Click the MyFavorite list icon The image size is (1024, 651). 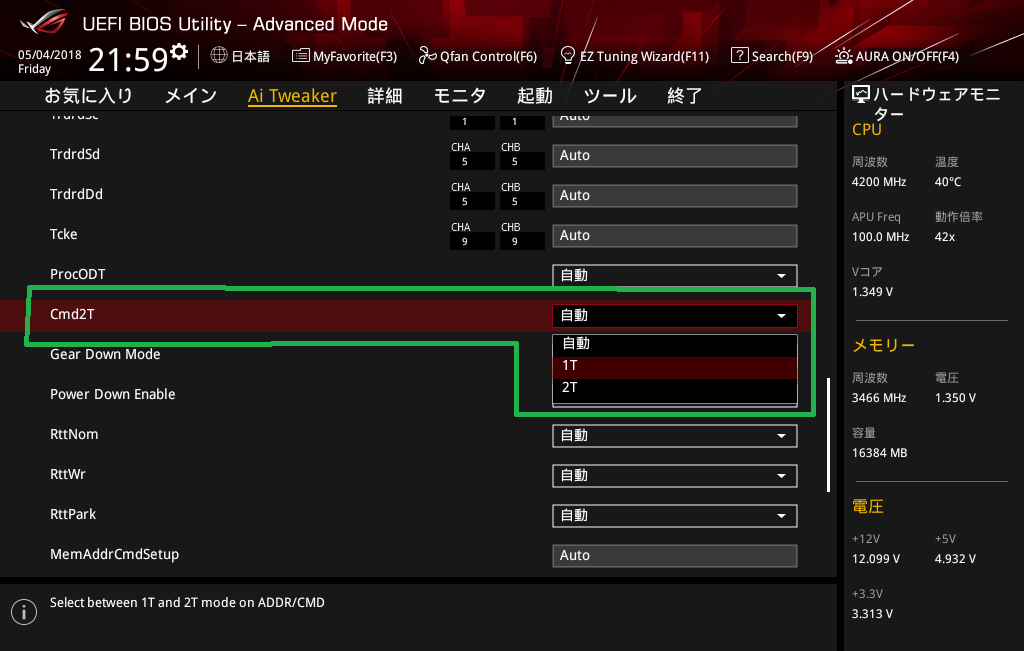click(300, 56)
